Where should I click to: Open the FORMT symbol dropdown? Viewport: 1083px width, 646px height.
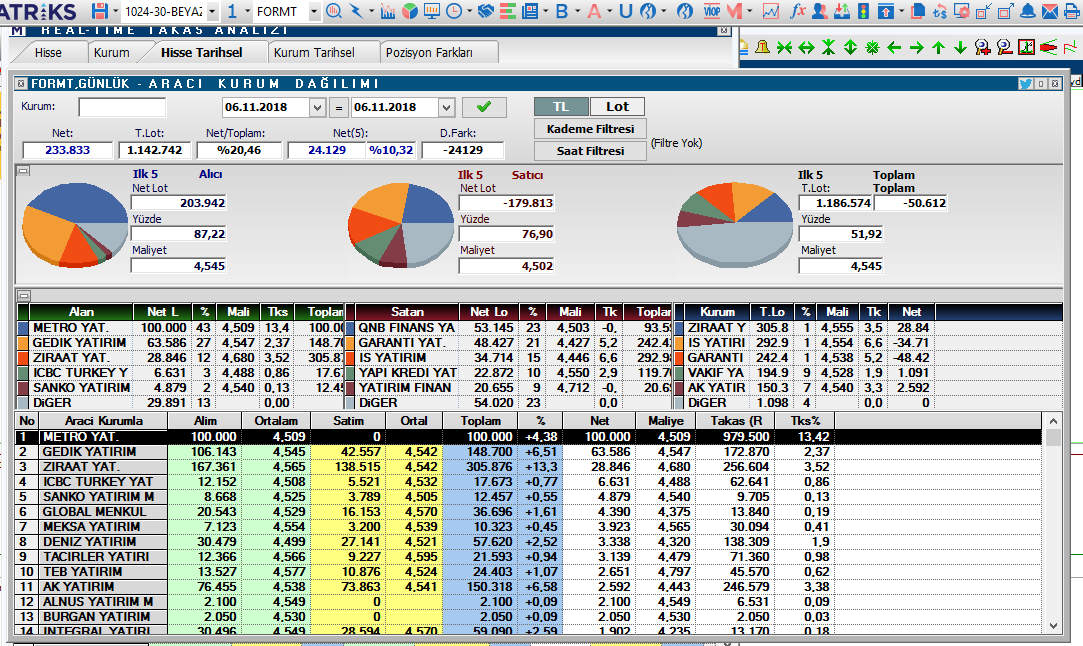point(314,12)
